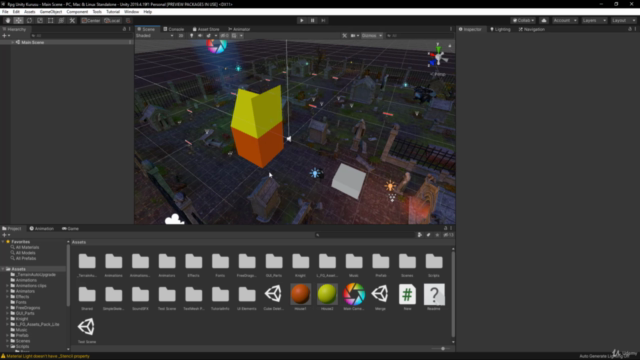Click the Pause button
This screenshot has width=640, height=360.
pyautogui.click(x=313, y=20)
